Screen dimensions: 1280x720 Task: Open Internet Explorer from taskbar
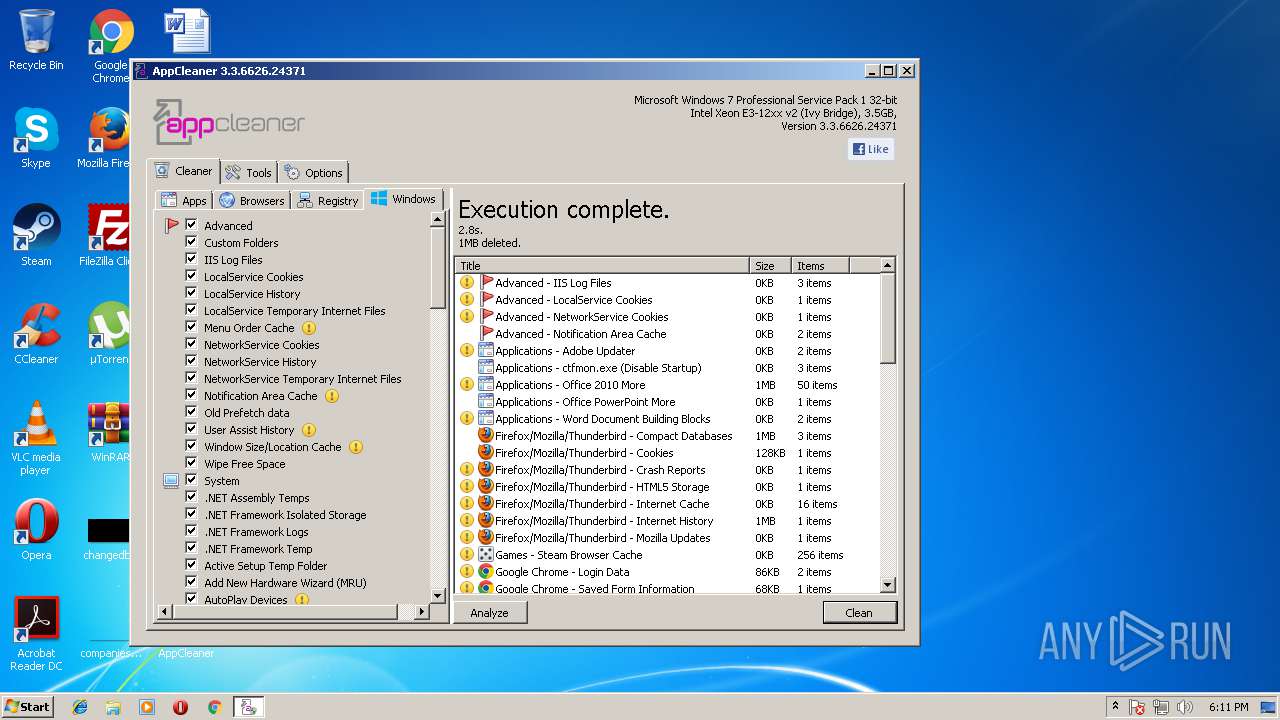point(80,707)
